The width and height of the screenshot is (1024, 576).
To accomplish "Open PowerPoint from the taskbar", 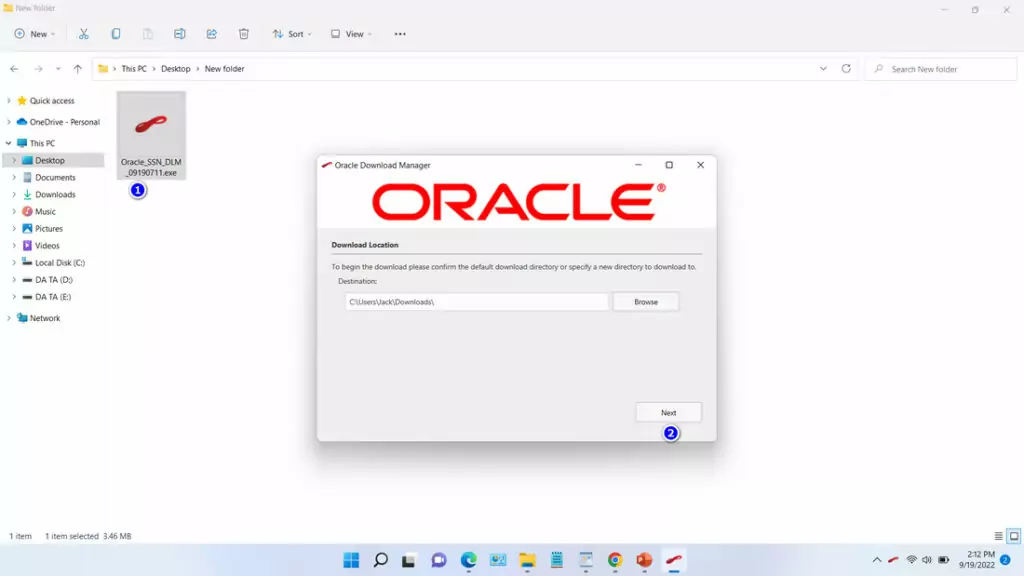I will (x=644, y=560).
